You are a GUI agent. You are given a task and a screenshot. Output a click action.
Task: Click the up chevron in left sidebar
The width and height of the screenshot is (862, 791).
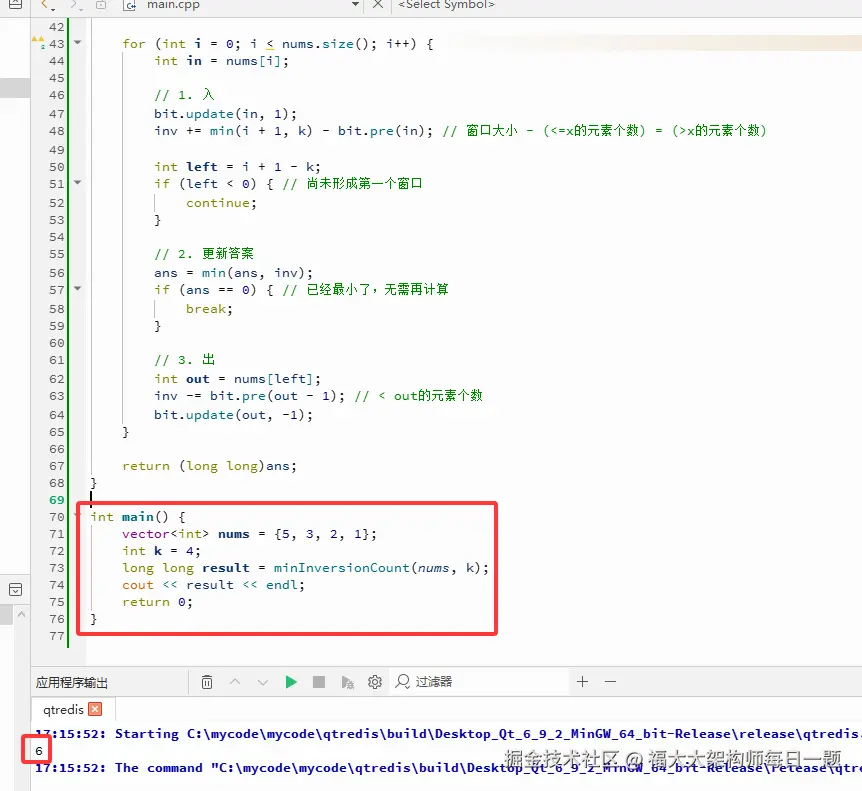pyautogui.click(x=21, y=615)
